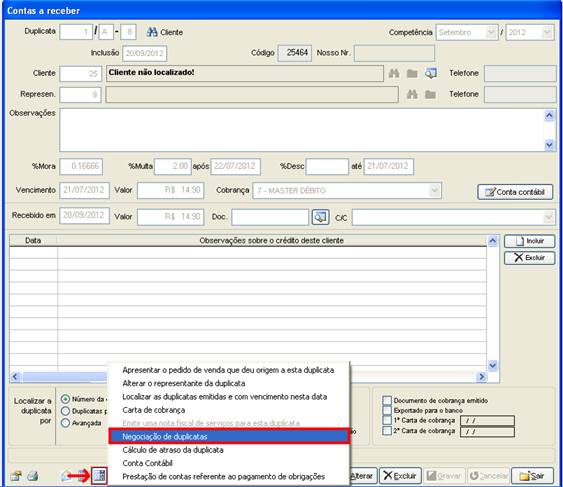Click the 1ª Carta de cobrança date field
This screenshot has height=487, width=563.
pyautogui.click(x=487, y=421)
